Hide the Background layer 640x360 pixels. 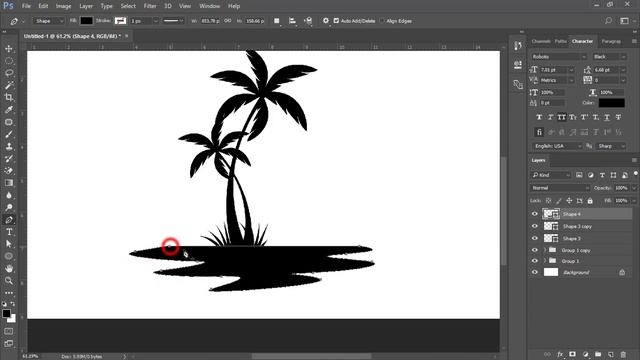click(535, 272)
